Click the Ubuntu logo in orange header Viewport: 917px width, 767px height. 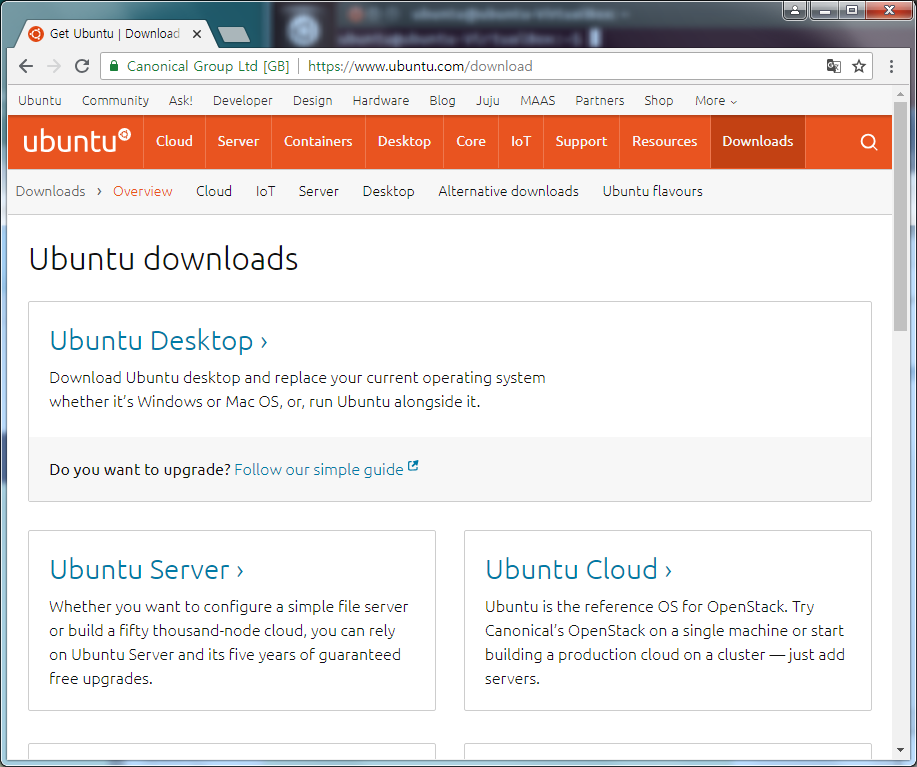pos(77,141)
